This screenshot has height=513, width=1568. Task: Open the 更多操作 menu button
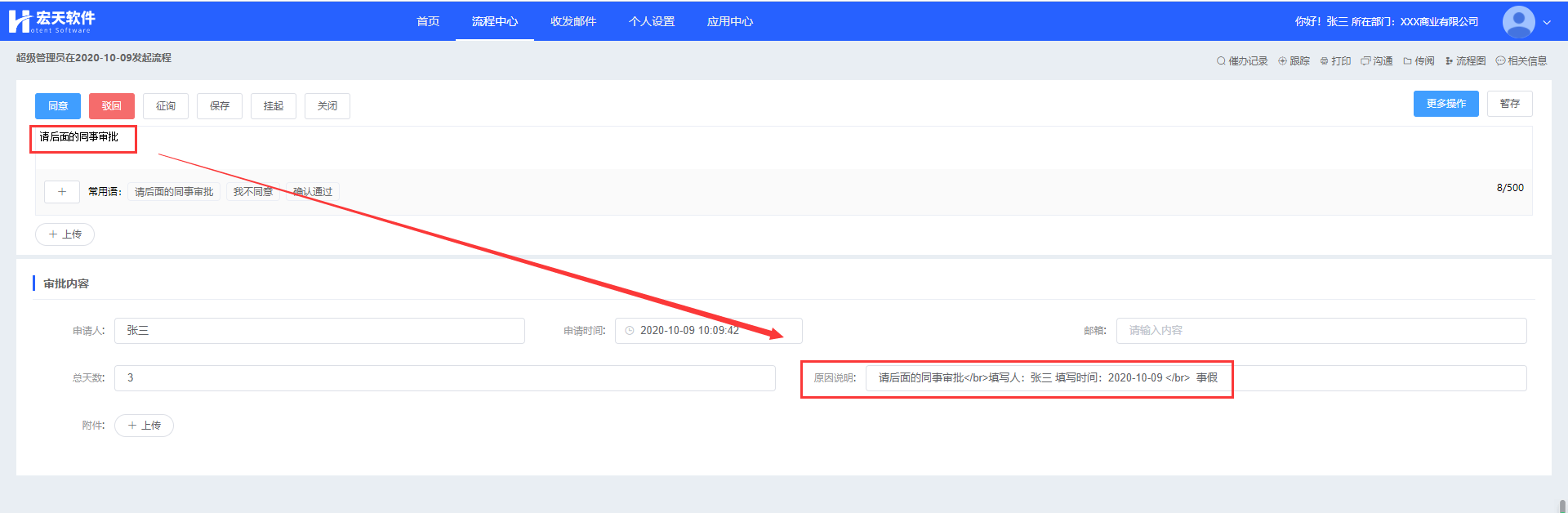click(x=1445, y=104)
